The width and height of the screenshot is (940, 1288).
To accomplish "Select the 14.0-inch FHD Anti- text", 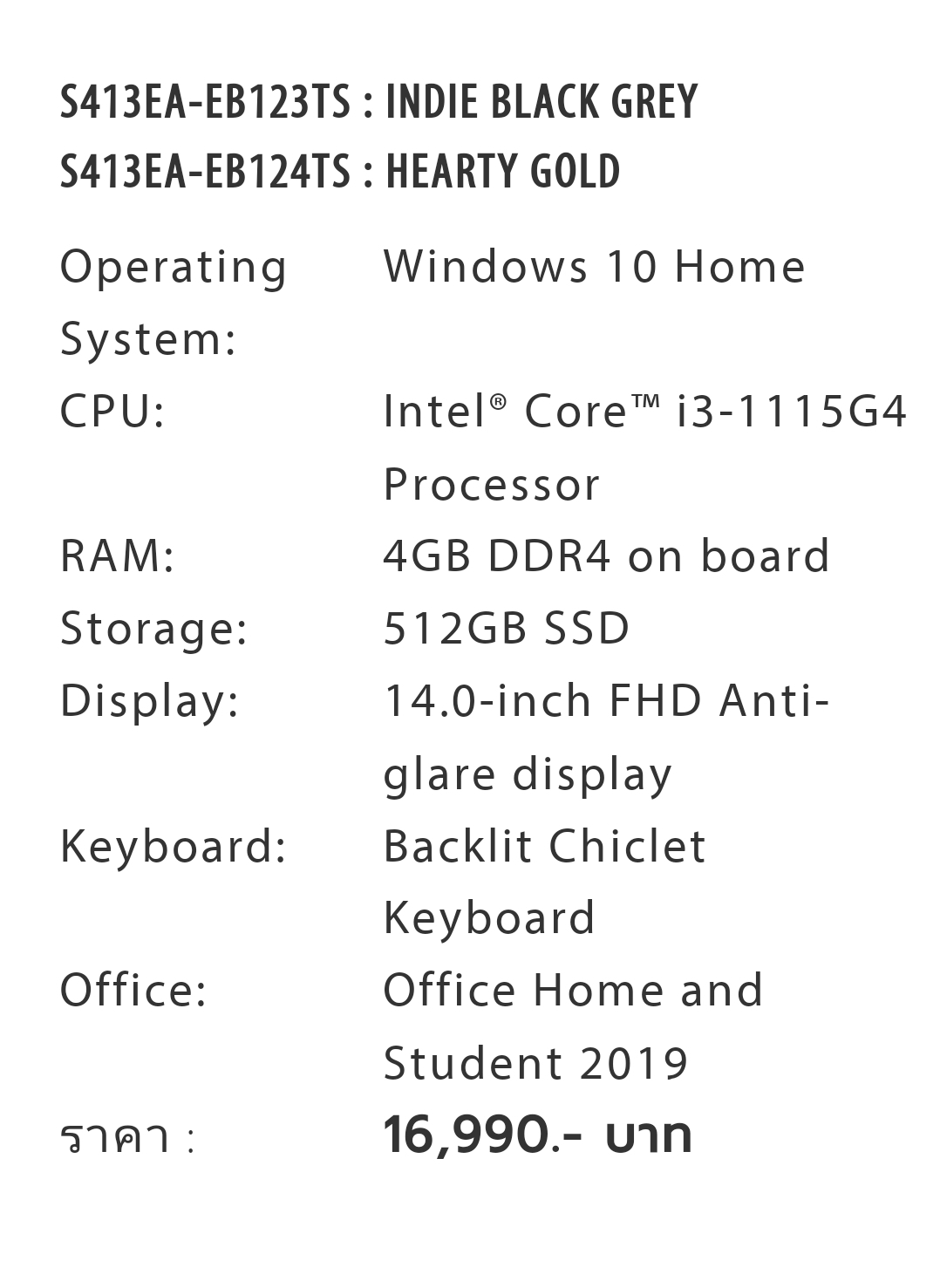I will click(x=606, y=700).
